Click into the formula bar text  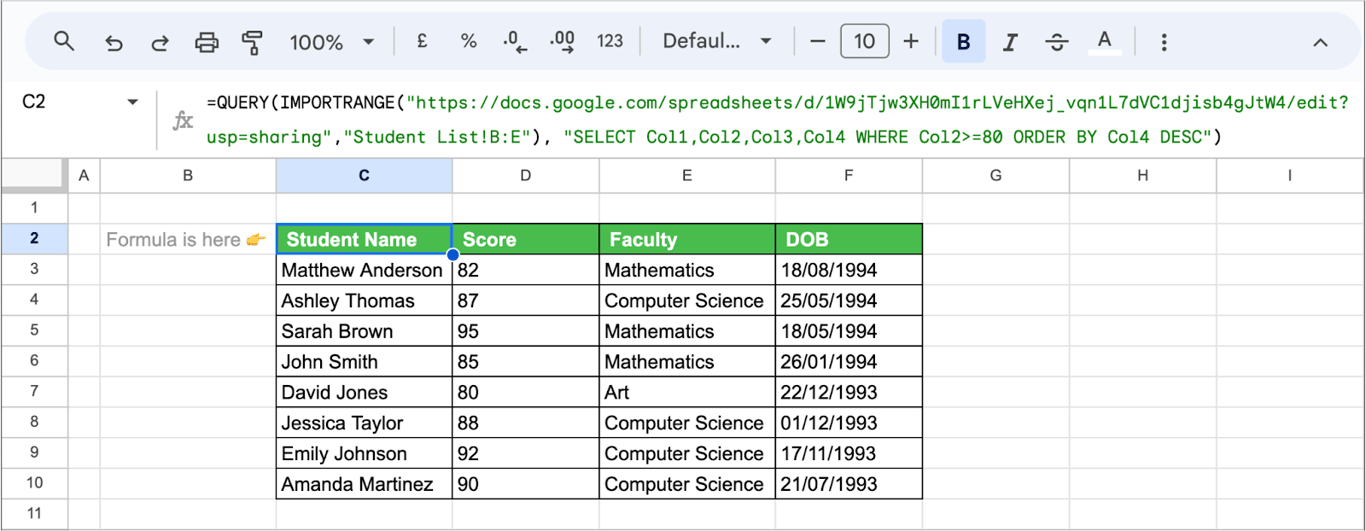(776, 119)
